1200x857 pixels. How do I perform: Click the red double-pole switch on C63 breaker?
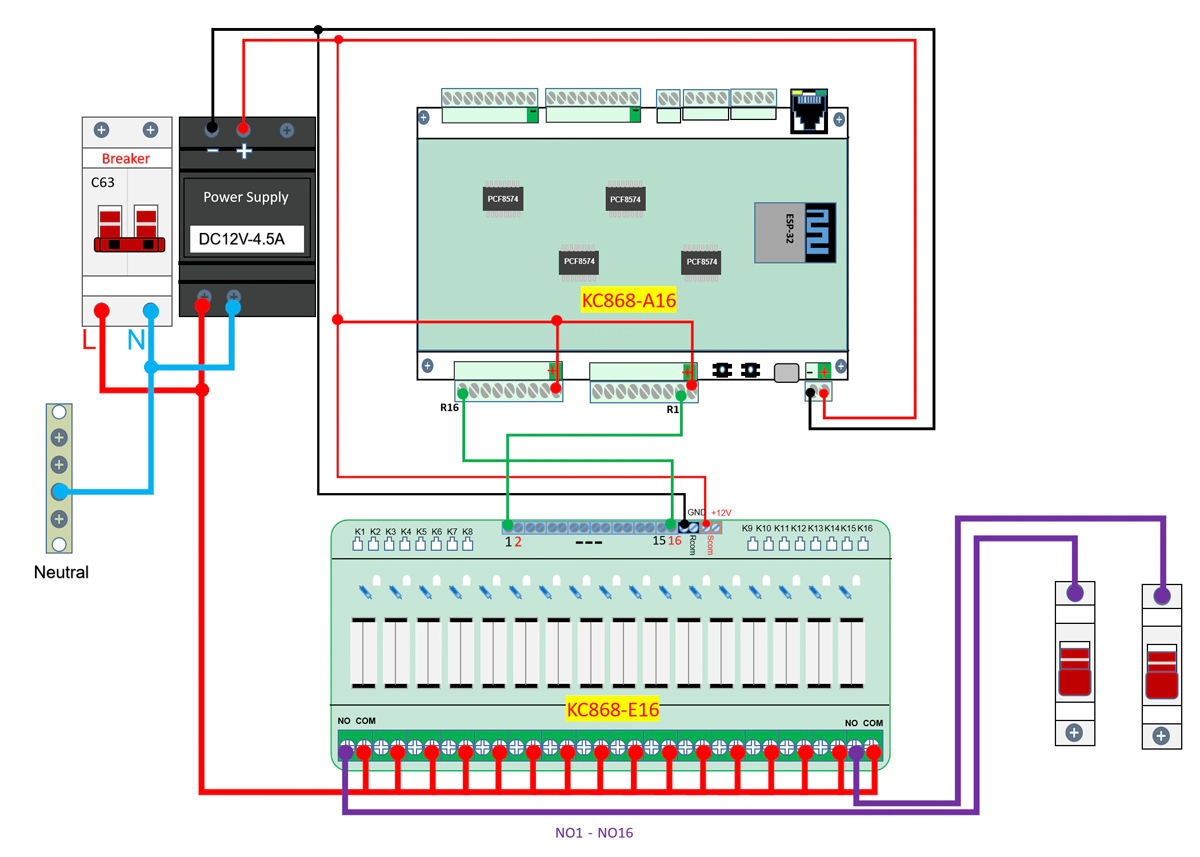coord(130,229)
